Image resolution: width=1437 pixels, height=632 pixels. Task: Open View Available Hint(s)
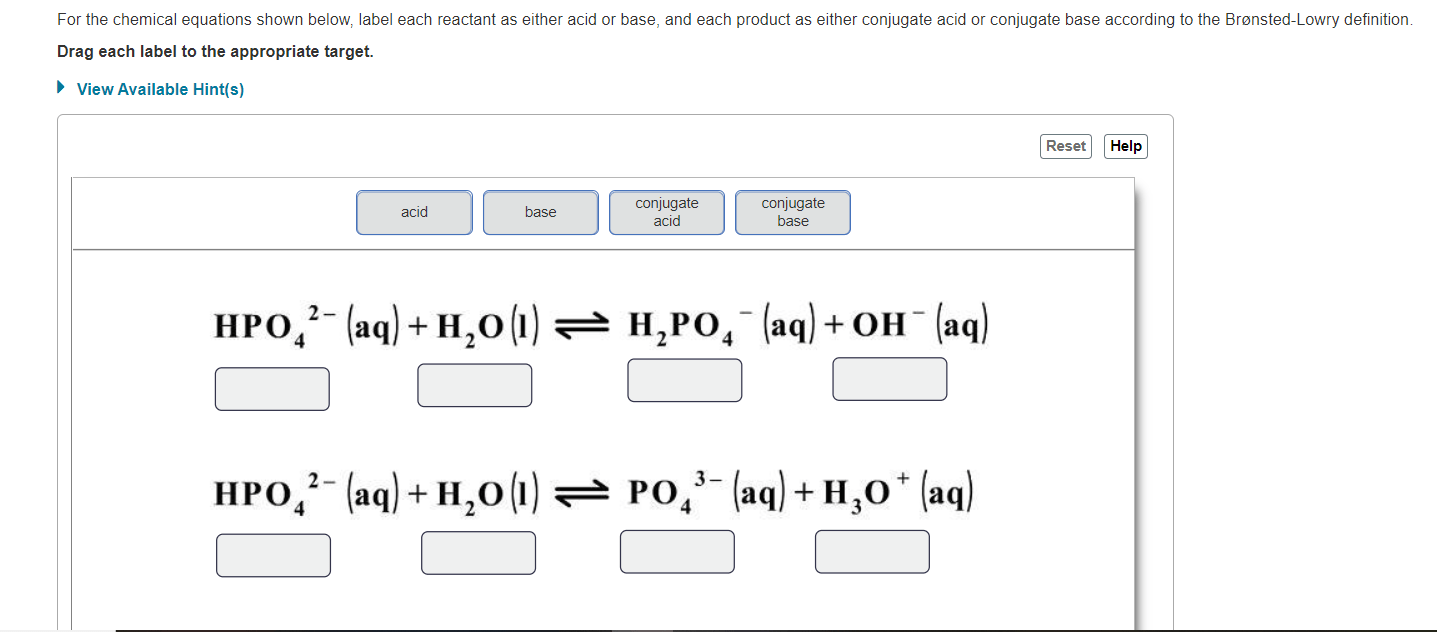pyautogui.click(x=160, y=88)
